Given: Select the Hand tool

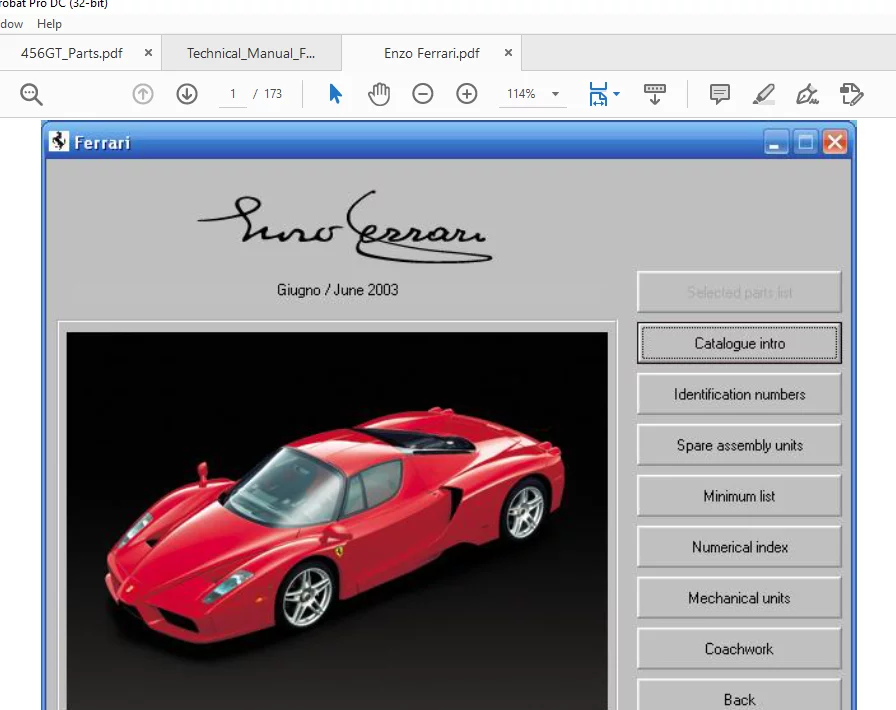Looking at the screenshot, I should tap(380, 93).
